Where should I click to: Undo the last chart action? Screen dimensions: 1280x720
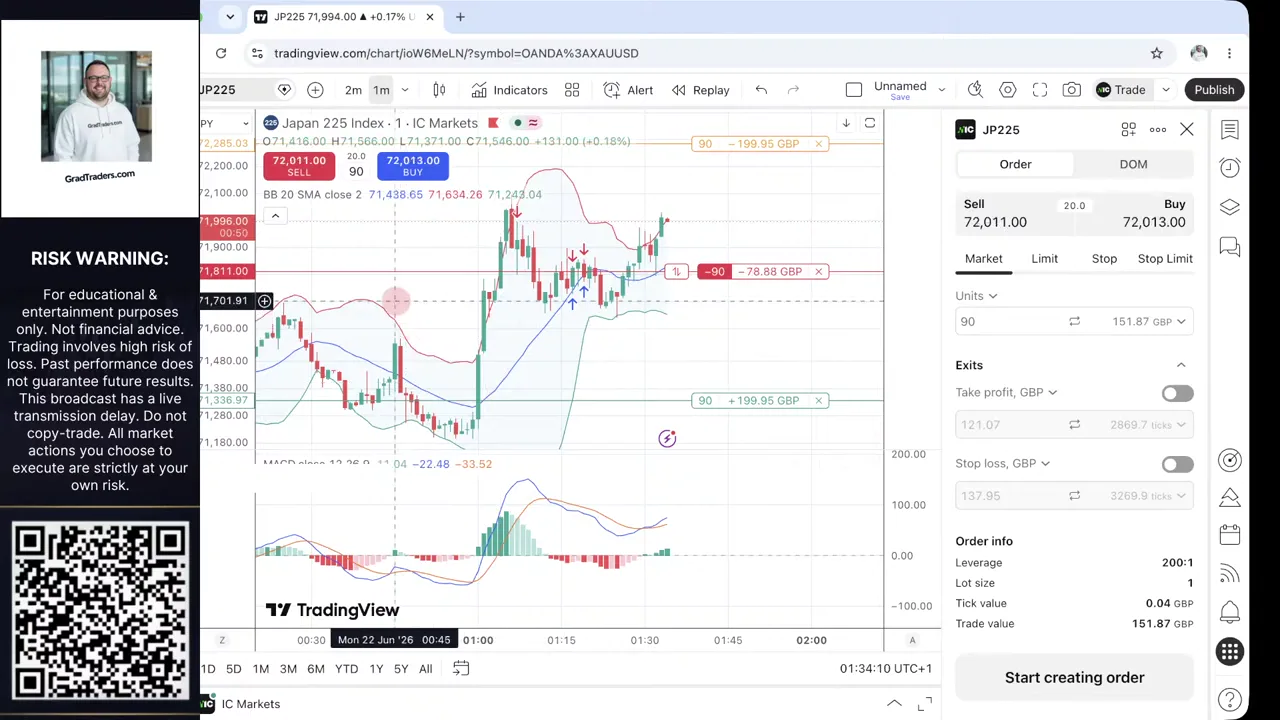tap(761, 90)
